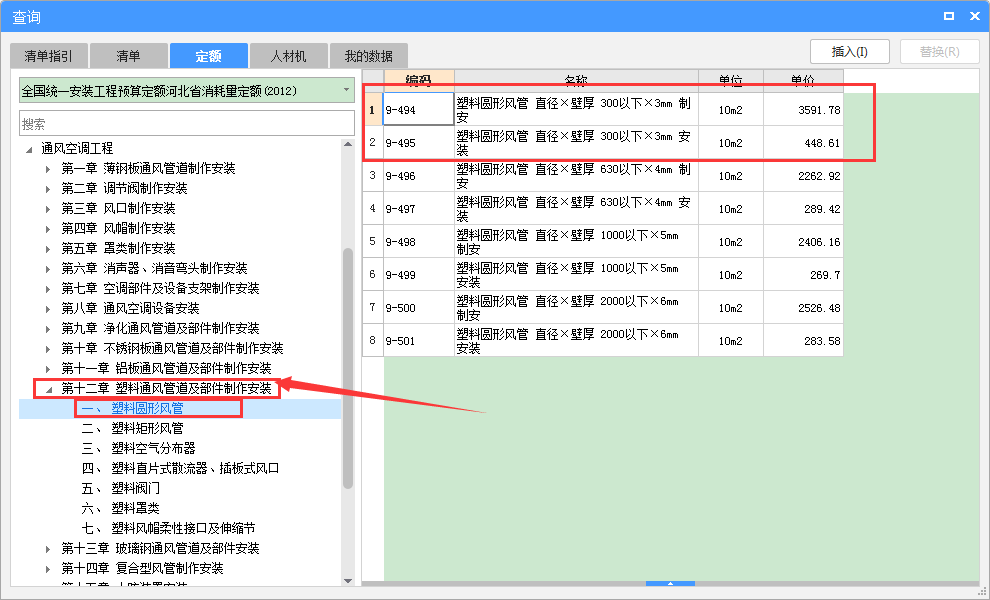Click name cell 2000以下×6mm 安装
Viewport: 990px width, 600px height.
[576, 340]
